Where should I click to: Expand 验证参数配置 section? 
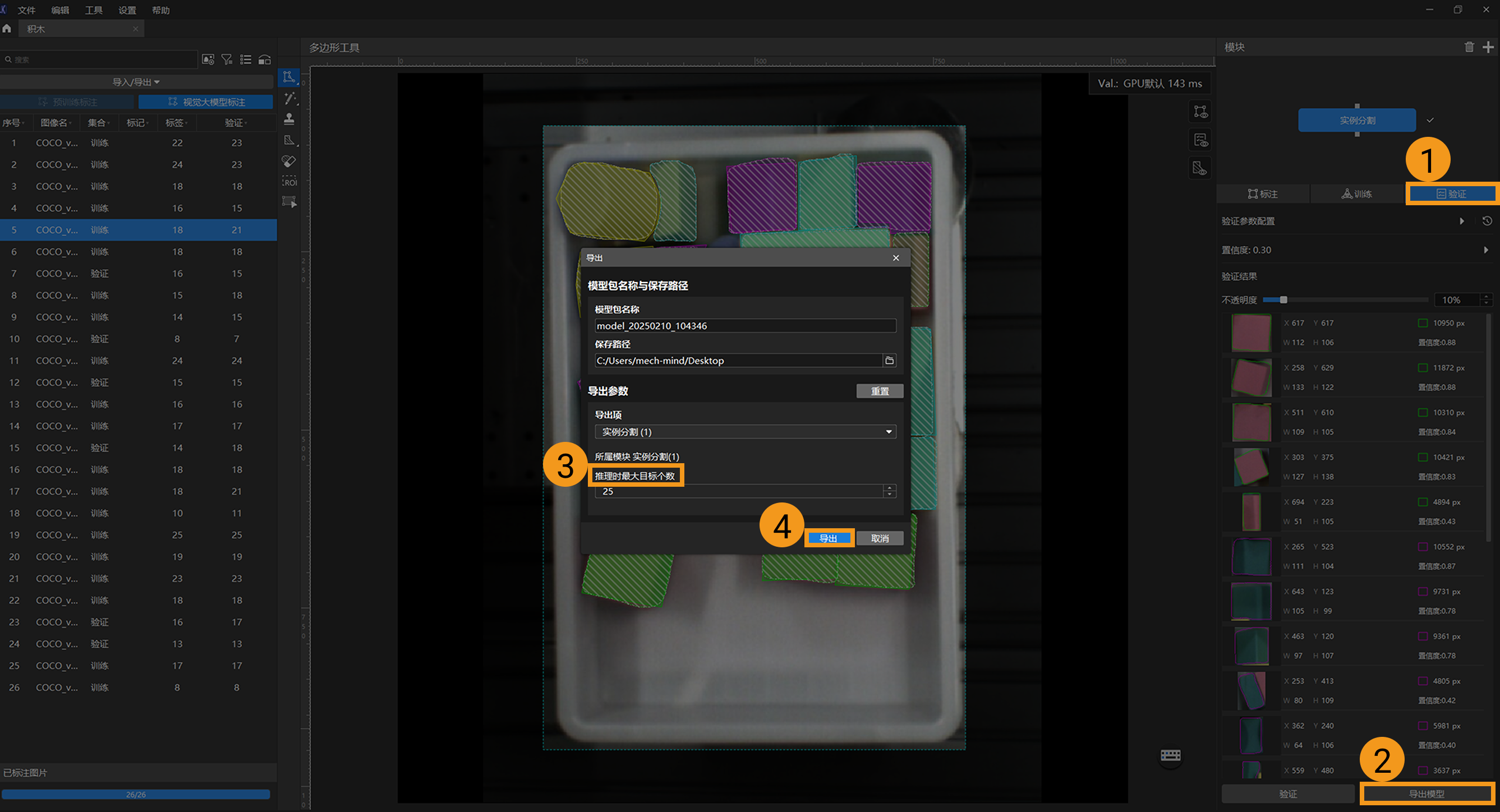click(x=1461, y=221)
